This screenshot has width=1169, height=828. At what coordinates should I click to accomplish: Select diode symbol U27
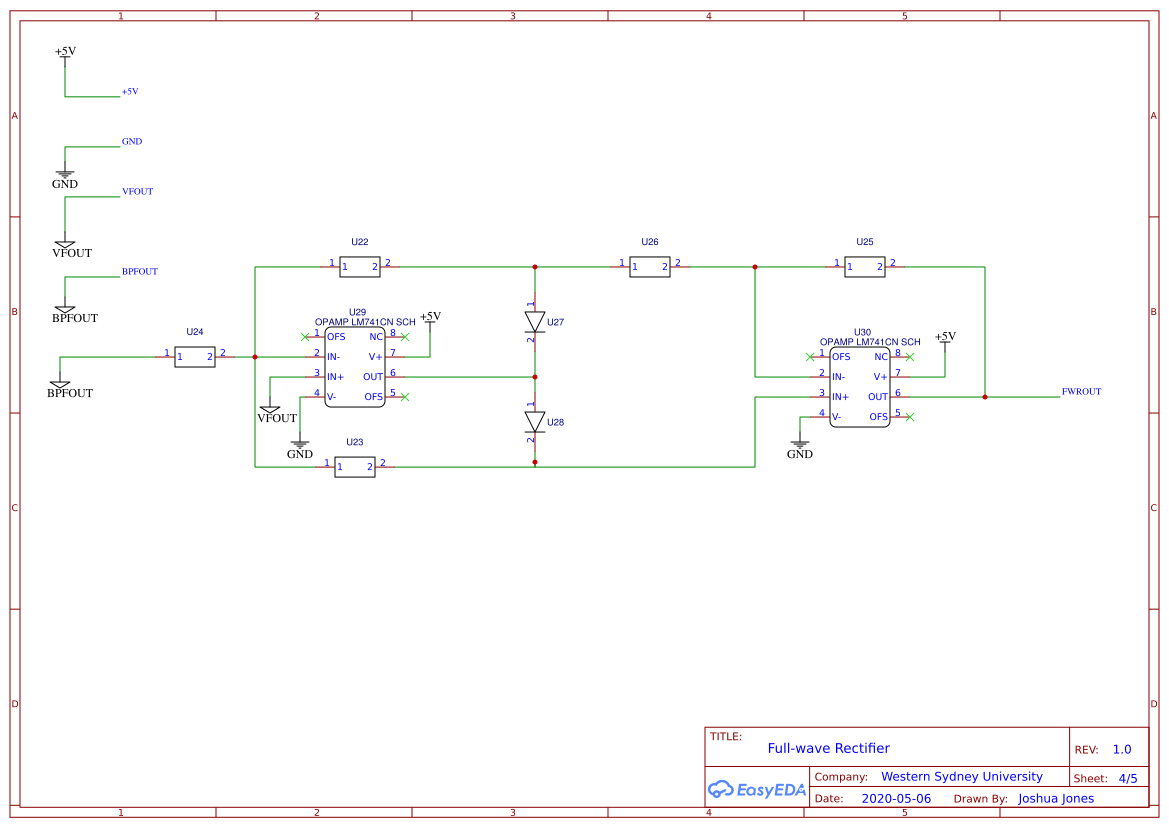535,322
